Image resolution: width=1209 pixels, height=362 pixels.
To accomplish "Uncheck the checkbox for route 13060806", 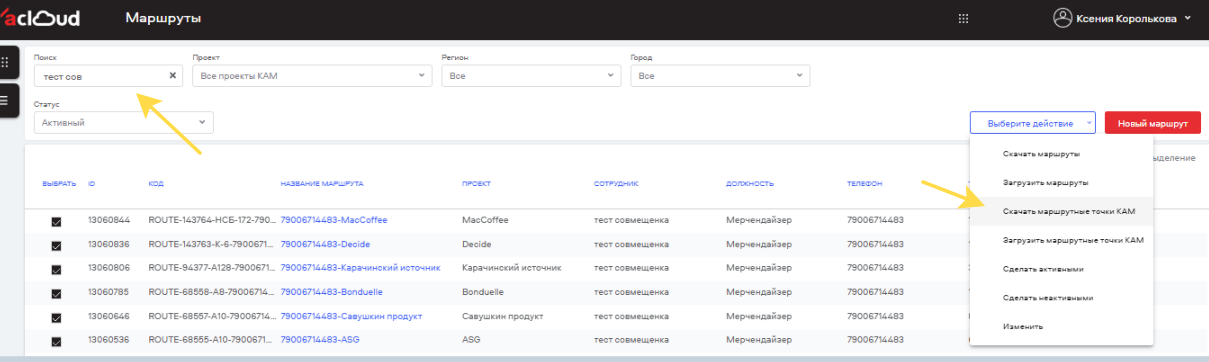I will 56,269.
